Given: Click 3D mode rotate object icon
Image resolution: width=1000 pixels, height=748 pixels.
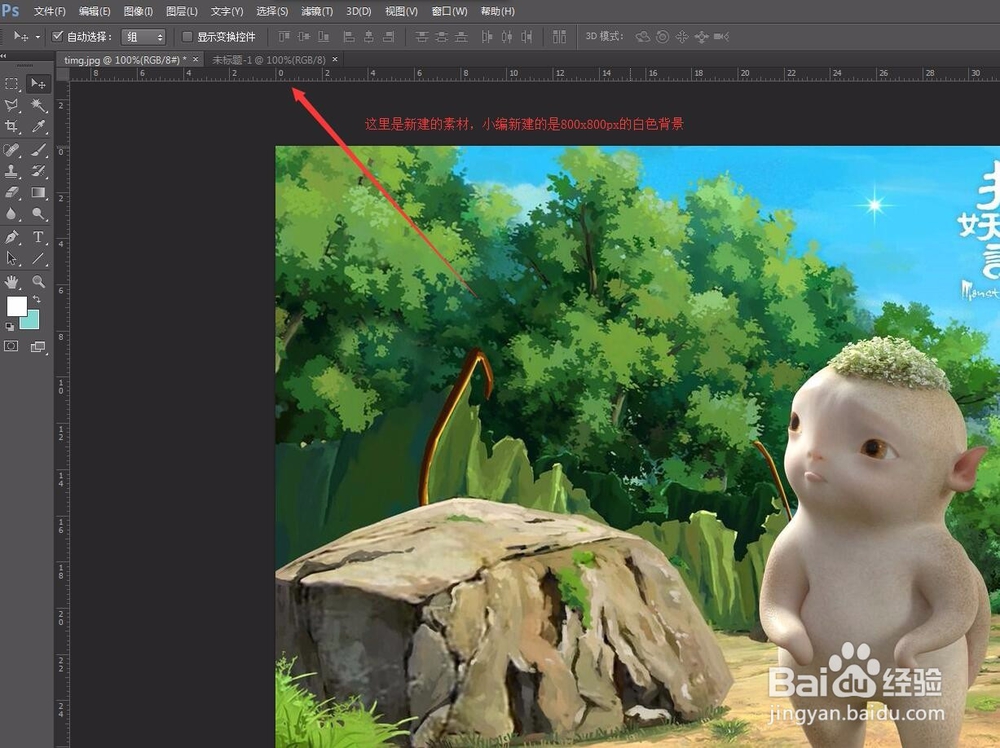Looking at the screenshot, I should pyautogui.click(x=643, y=37).
